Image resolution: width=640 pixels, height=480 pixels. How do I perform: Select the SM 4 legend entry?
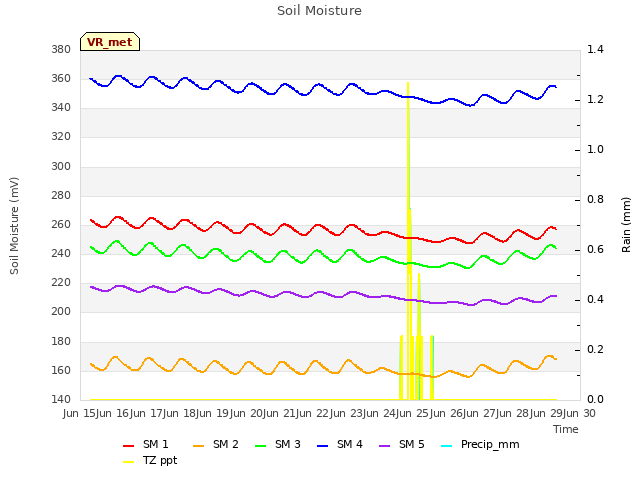pos(340,444)
